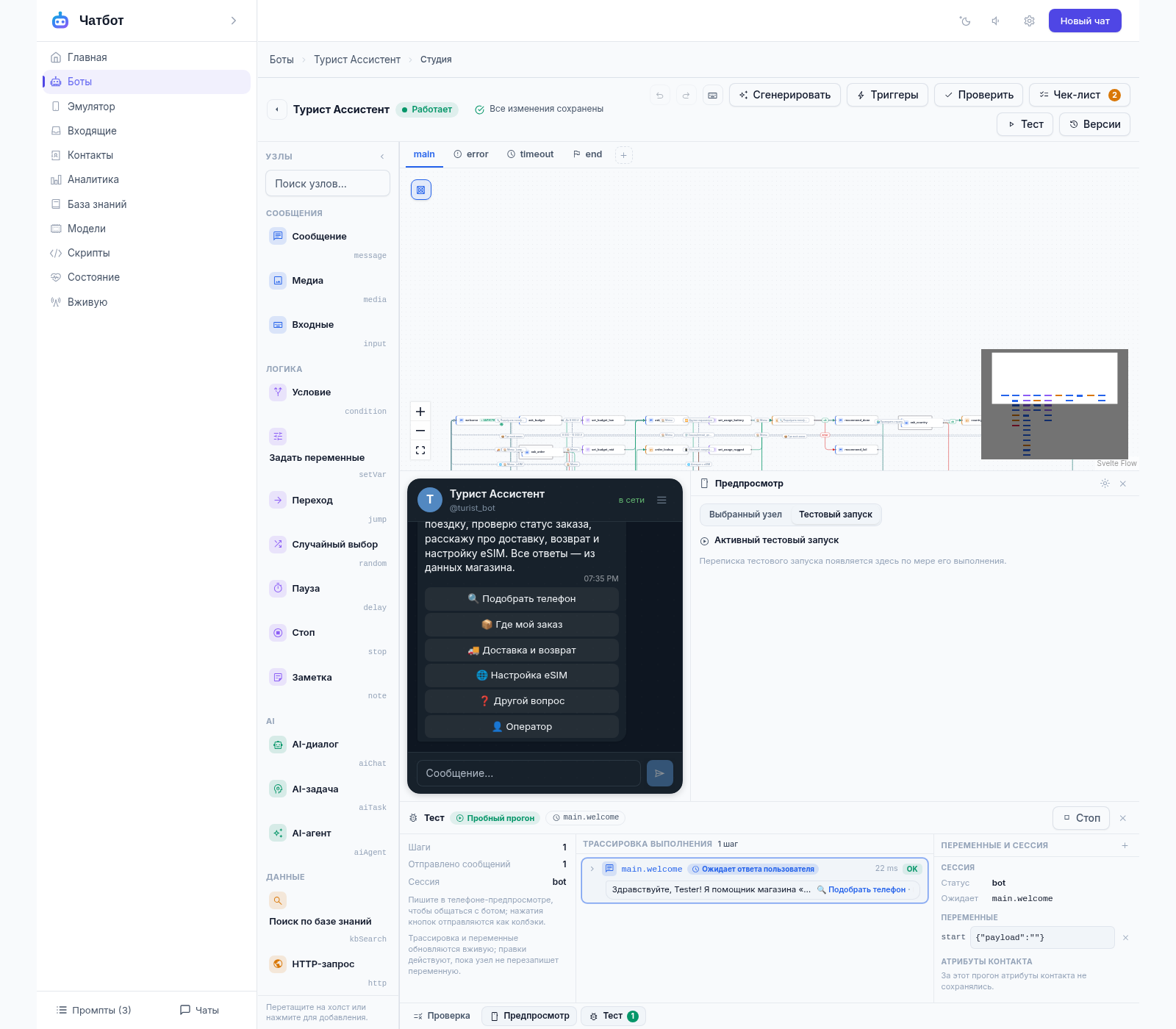Viewport: 1176px width, 1029px height.
Task: Mute sound via speaker icon
Action: tap(997, 21)
